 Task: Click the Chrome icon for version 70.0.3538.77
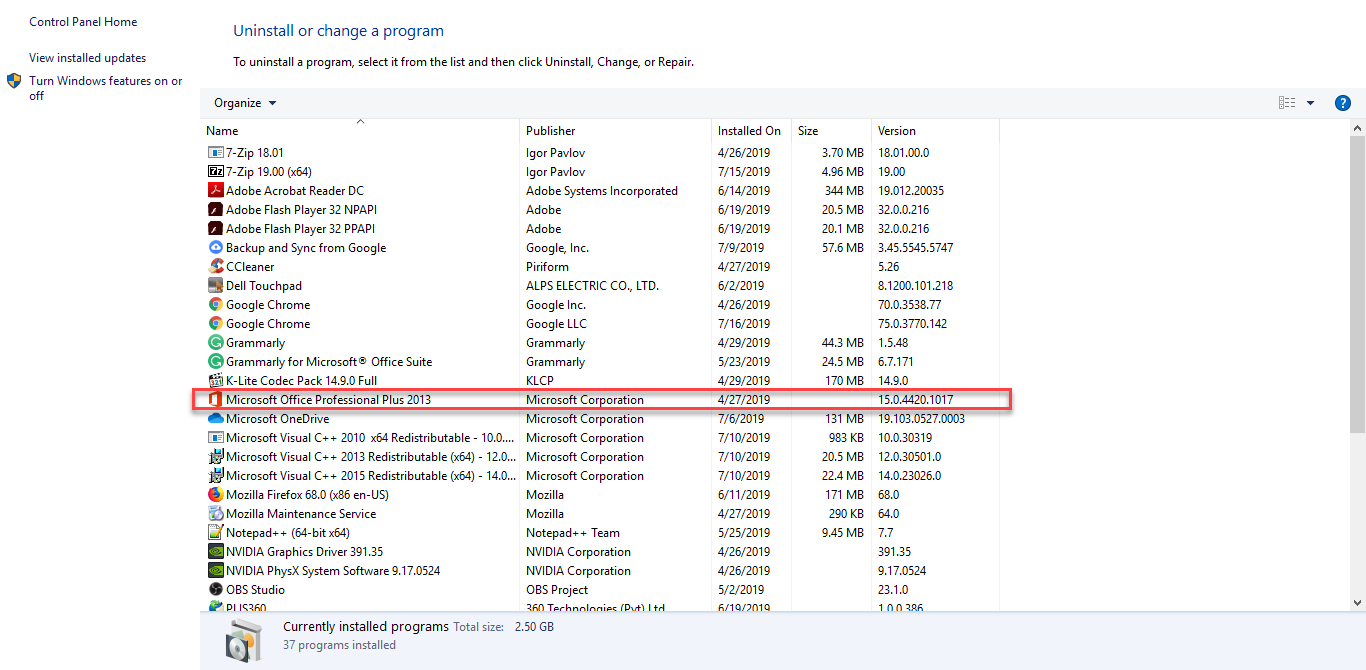click(216, 305)
